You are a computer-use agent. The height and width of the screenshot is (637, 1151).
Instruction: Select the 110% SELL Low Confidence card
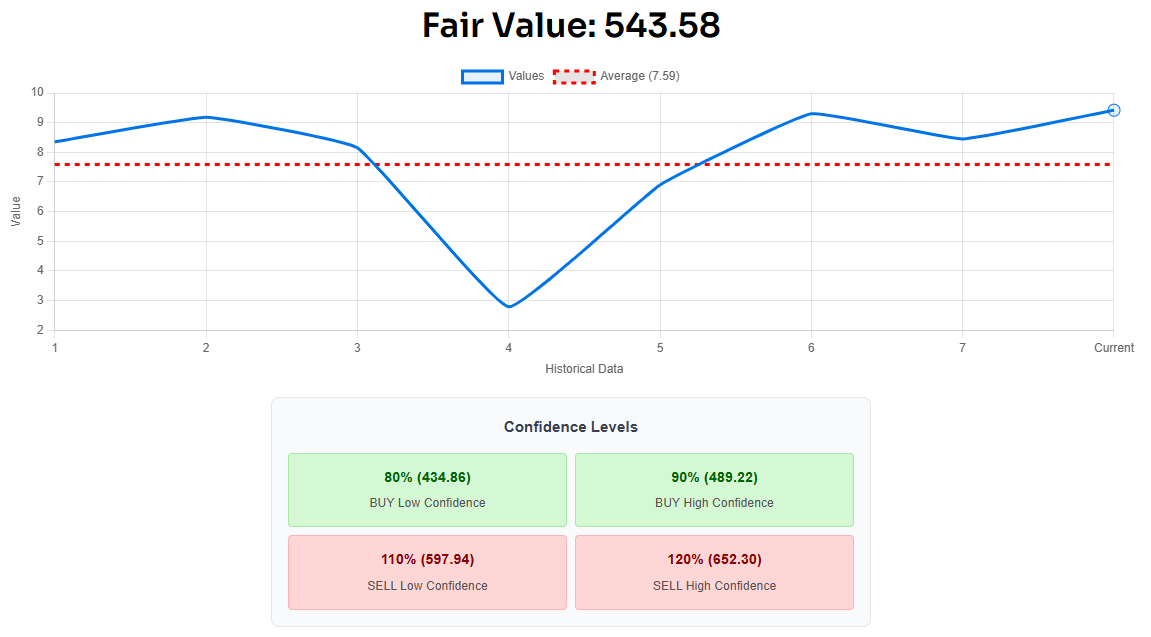(x=427, y=572)
